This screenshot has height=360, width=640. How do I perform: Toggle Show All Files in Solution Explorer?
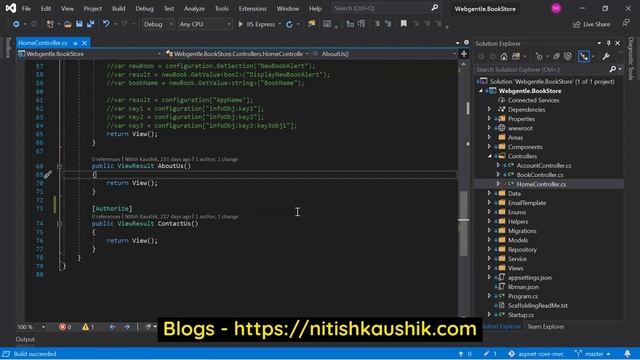pyautogui.click(x=568, y=56)
